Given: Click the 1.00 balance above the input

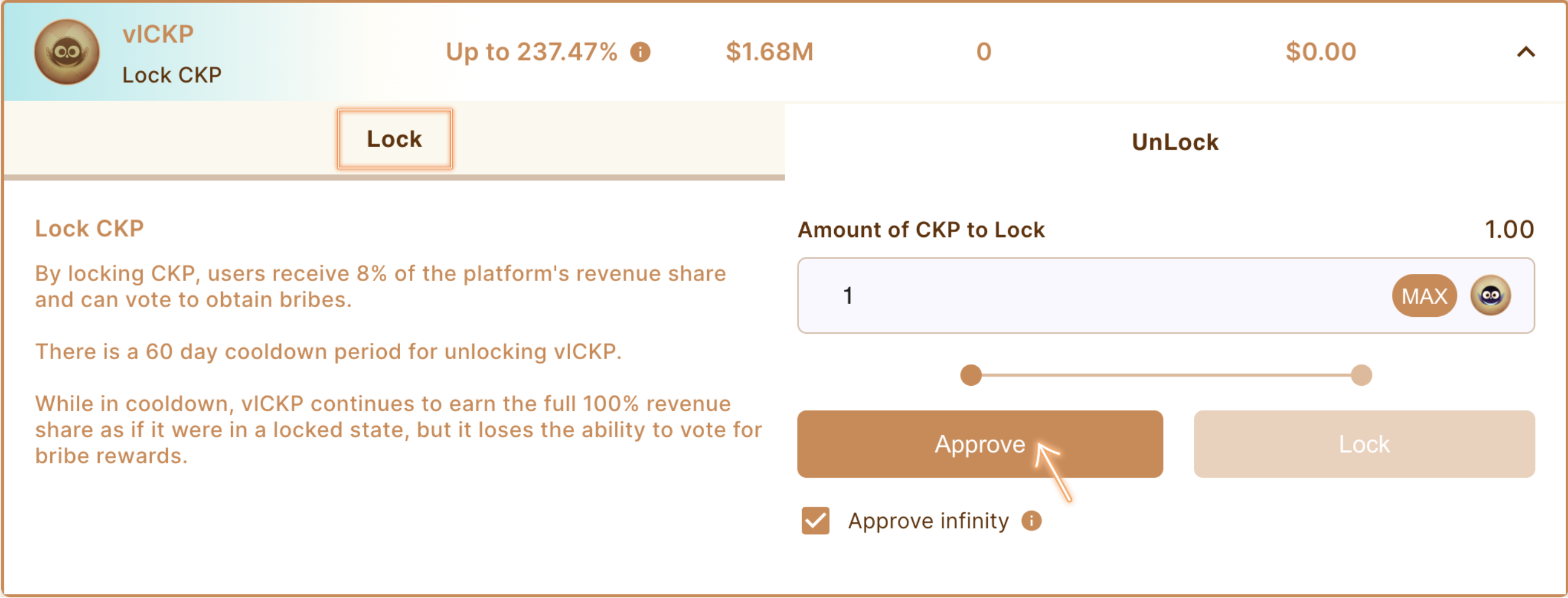Looking at the screenshot, I should point(1508,230).
